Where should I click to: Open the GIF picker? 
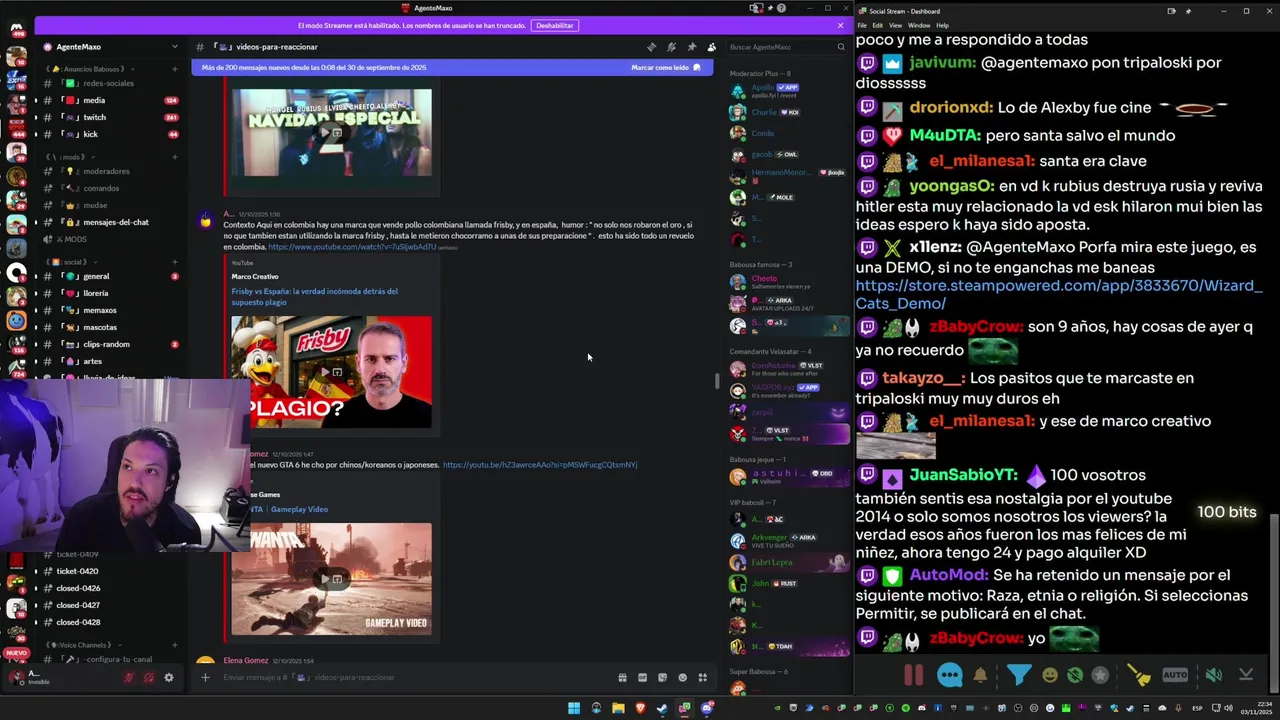pyautogui.click(x=642, y=677)
